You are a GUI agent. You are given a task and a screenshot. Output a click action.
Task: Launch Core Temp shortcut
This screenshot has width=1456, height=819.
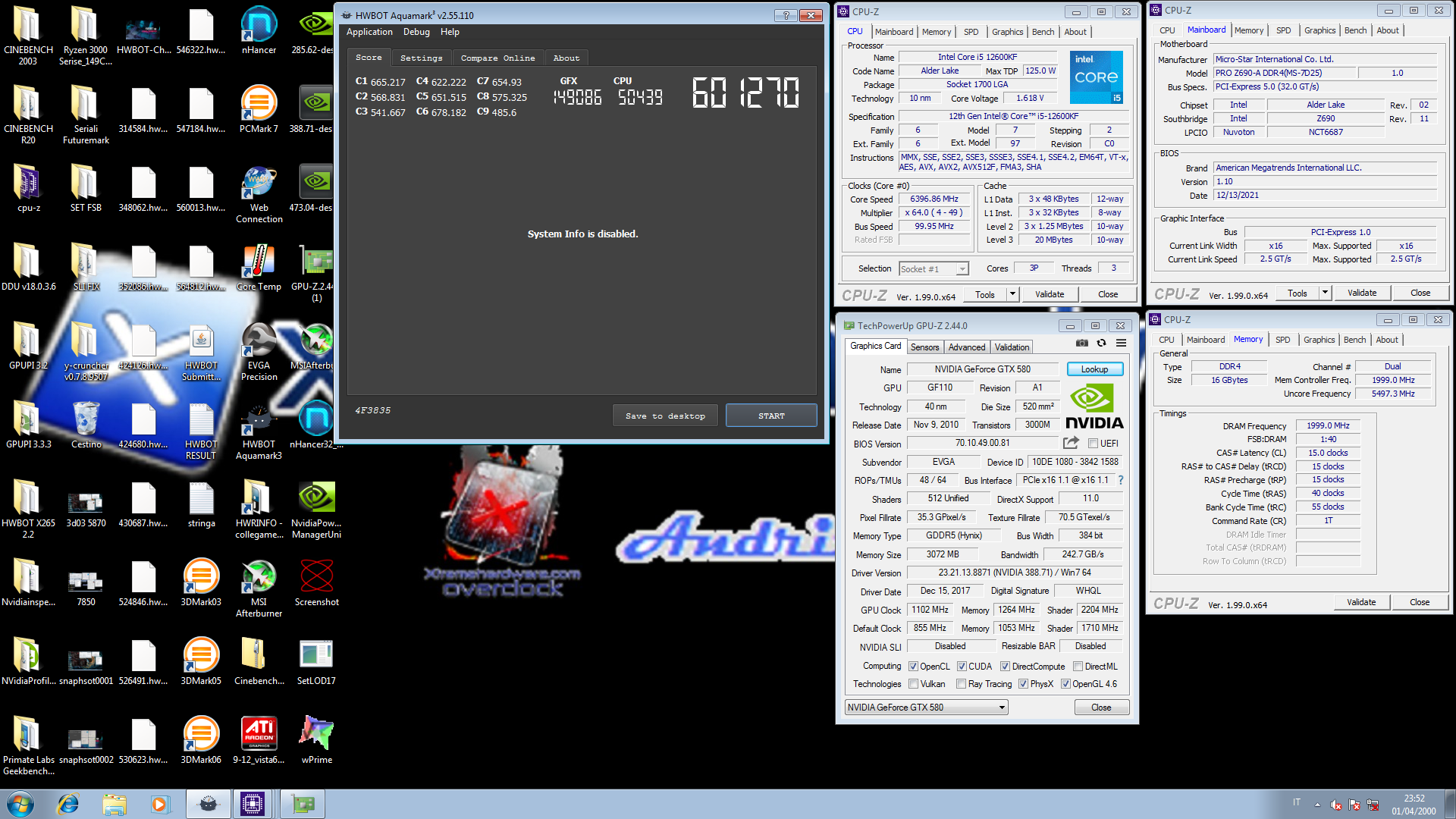click(259, 267)
